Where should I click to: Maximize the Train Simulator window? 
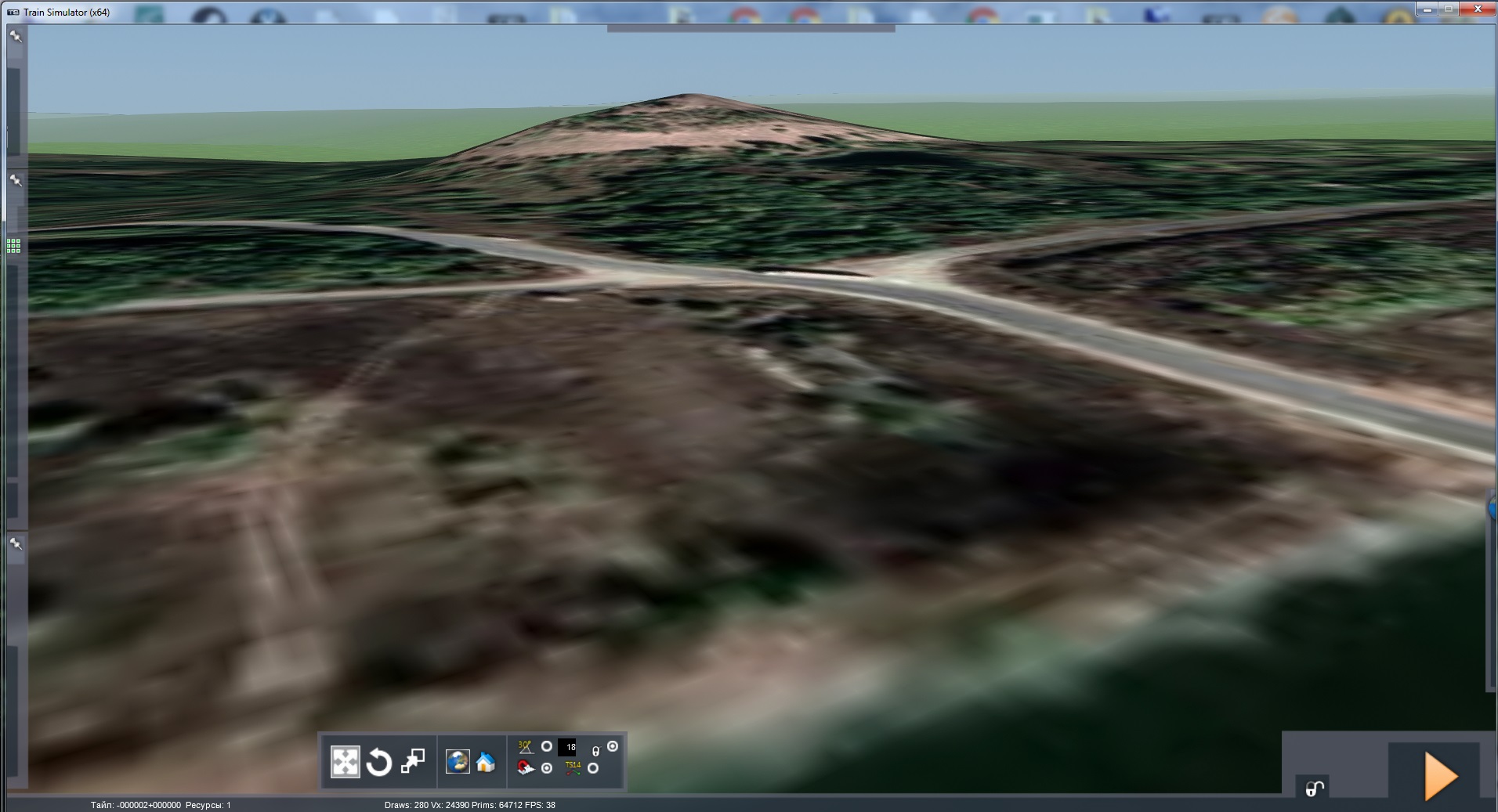(x=1449, y=9)
